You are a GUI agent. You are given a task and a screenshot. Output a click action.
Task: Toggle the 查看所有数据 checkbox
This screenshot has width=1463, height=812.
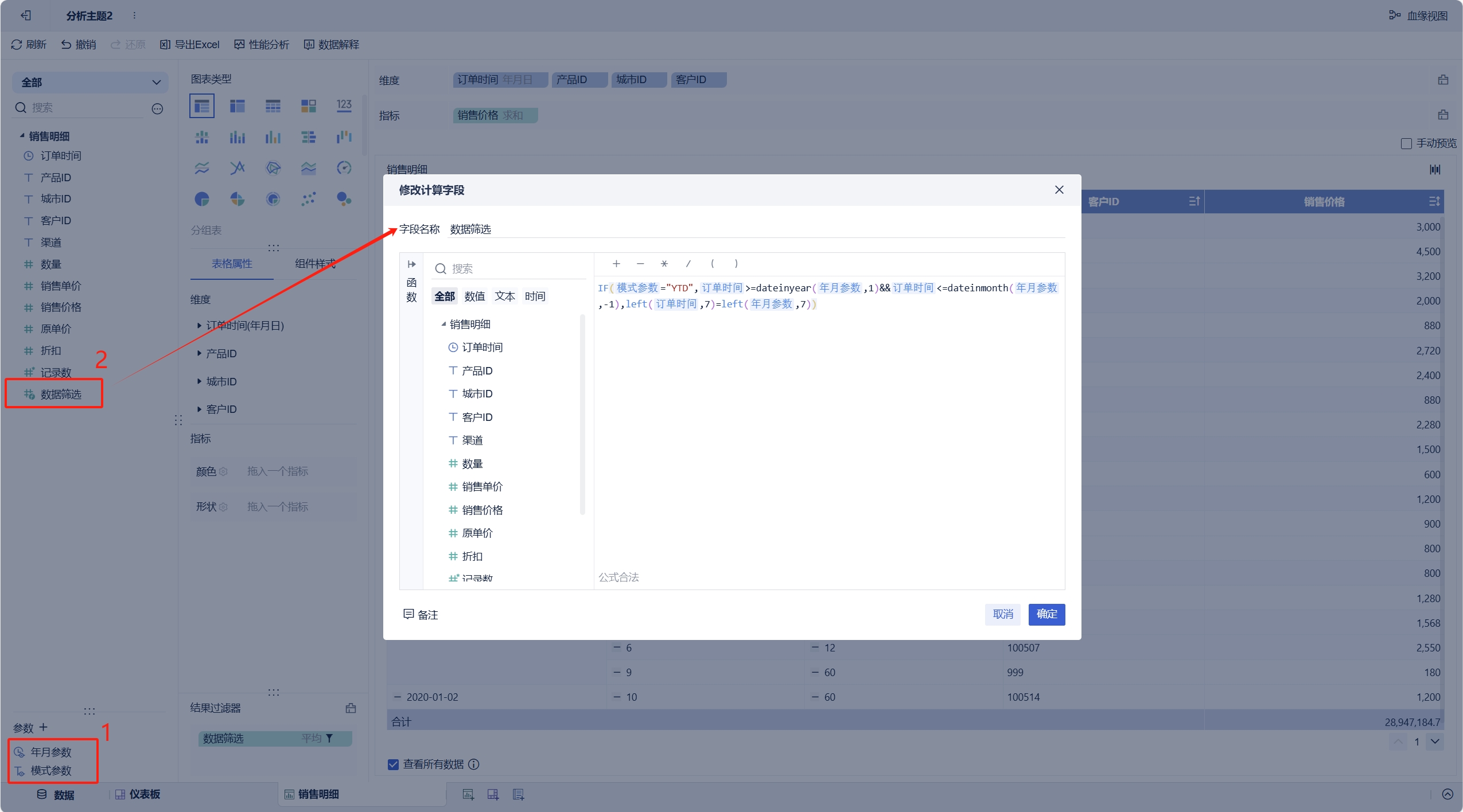[393, 764]
